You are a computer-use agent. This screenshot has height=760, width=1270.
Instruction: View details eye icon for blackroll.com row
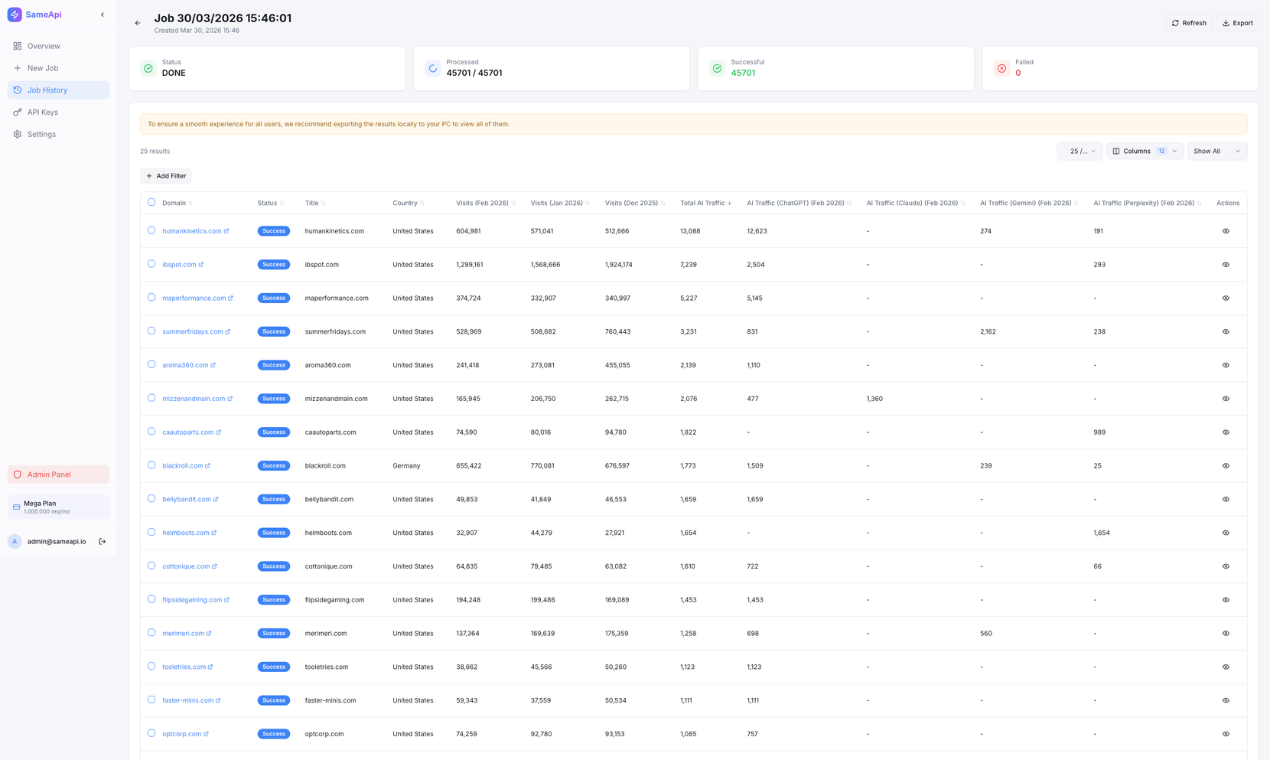click(1226, 466)
